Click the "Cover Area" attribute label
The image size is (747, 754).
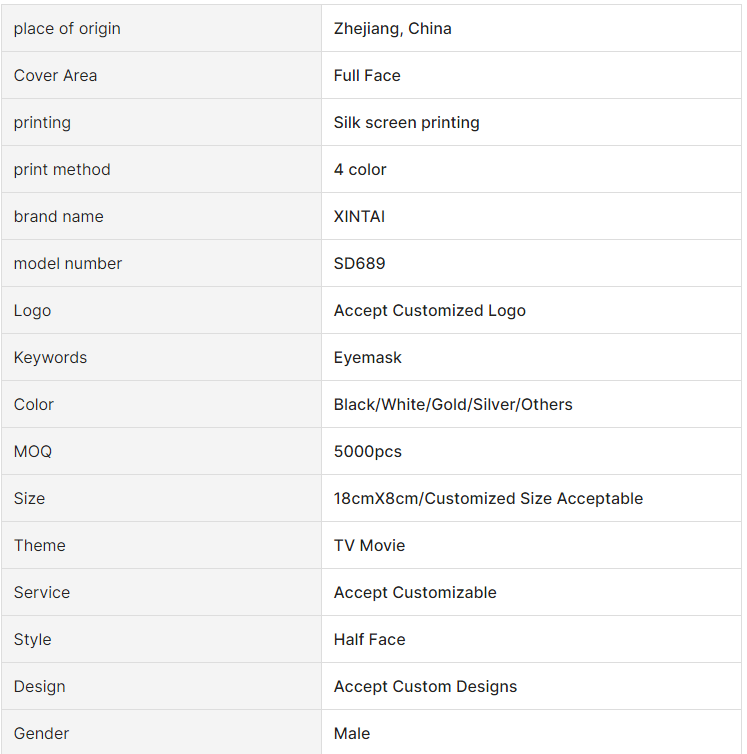55,75
